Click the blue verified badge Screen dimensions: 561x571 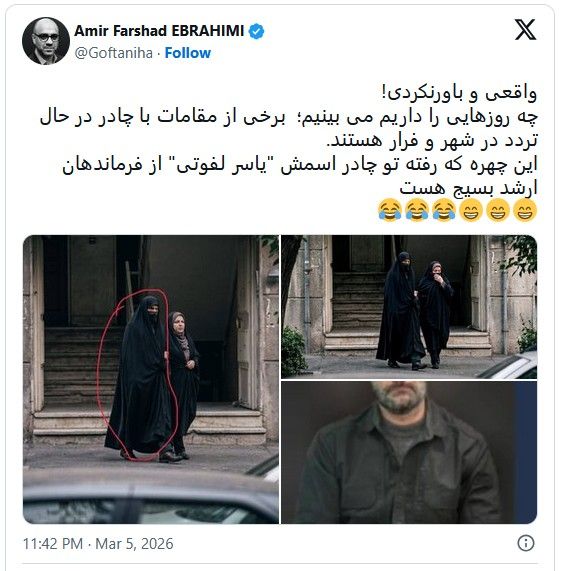coord(257,31)
